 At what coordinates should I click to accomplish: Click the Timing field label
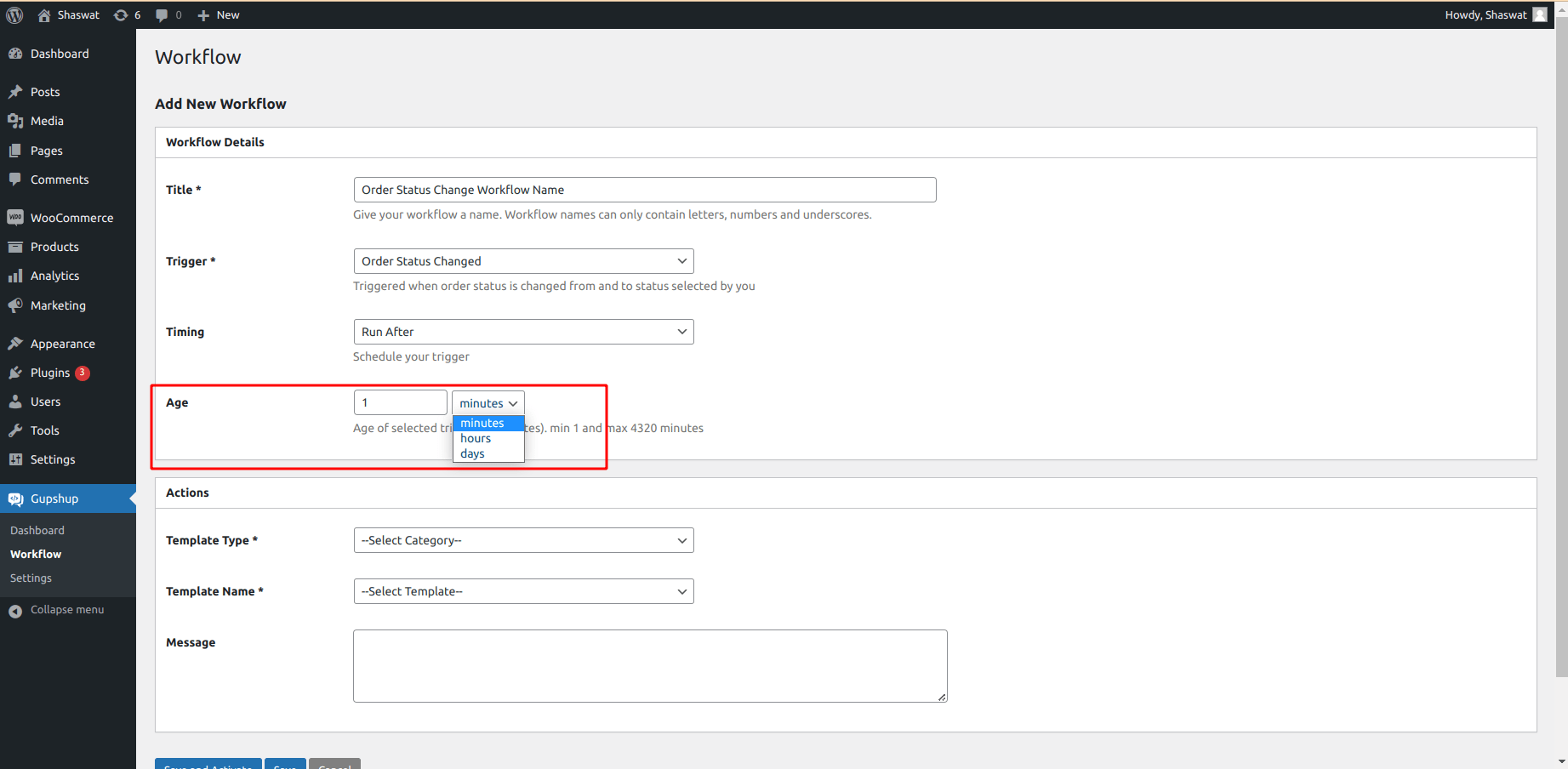tap(185, 332)
